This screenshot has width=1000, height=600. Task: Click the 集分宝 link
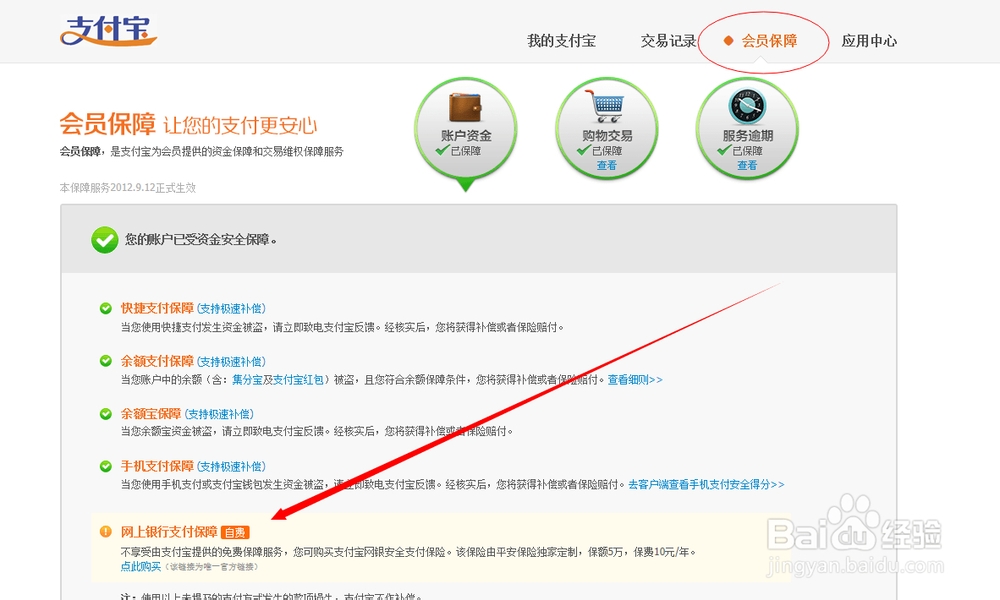tap(247, 380)
